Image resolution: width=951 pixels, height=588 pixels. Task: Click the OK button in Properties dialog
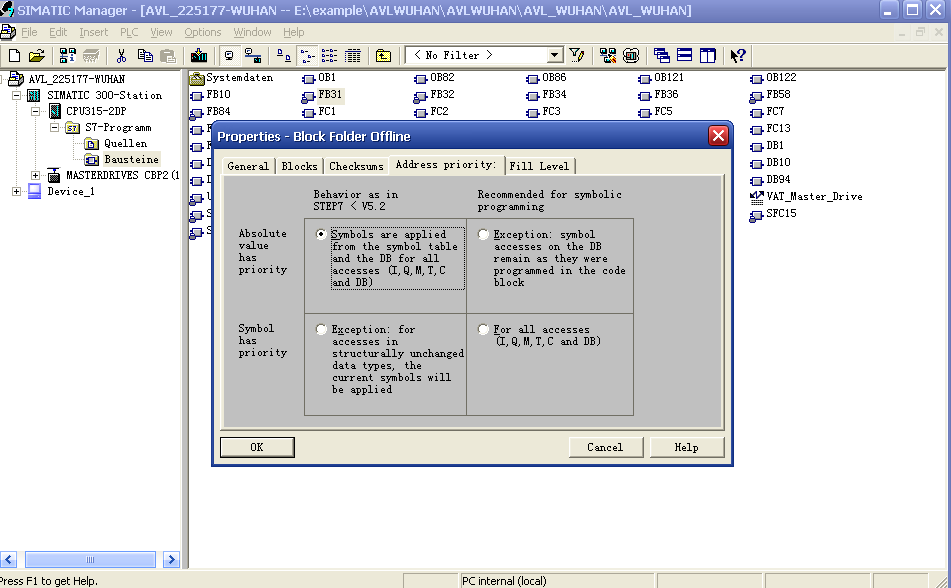(x=257, y=447)
